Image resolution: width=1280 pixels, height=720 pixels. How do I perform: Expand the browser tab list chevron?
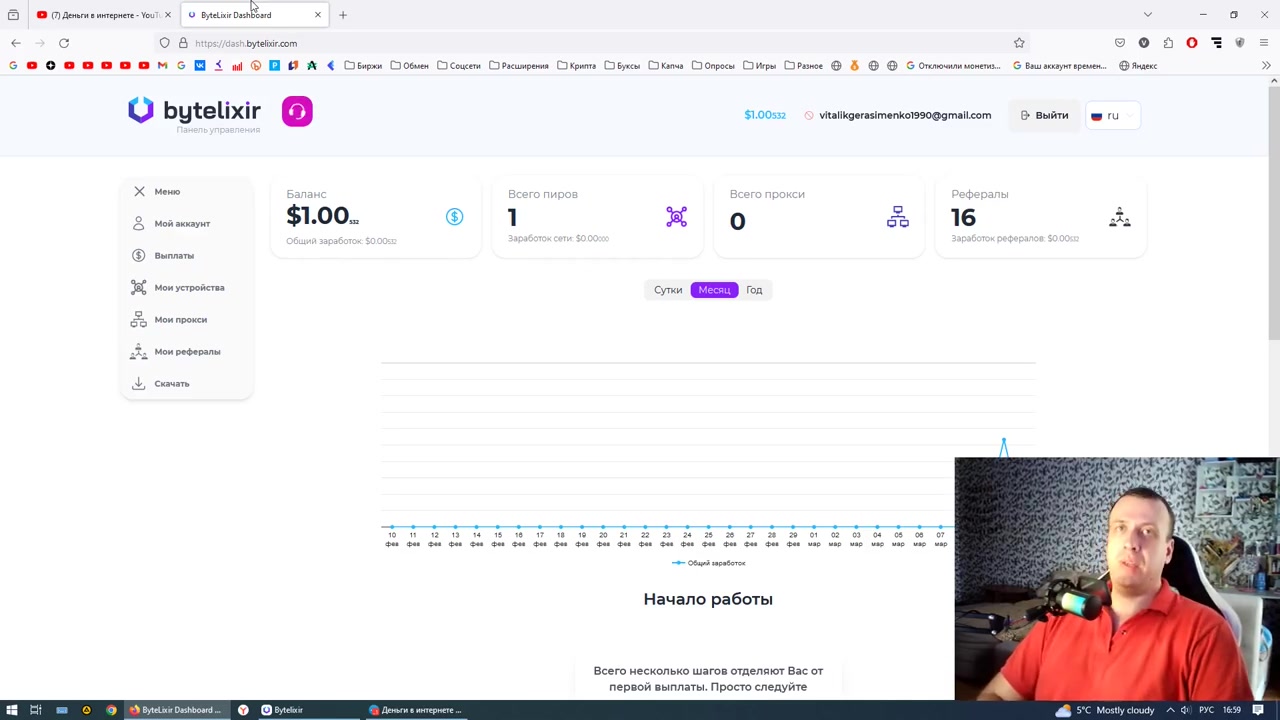click(1148, 14)
